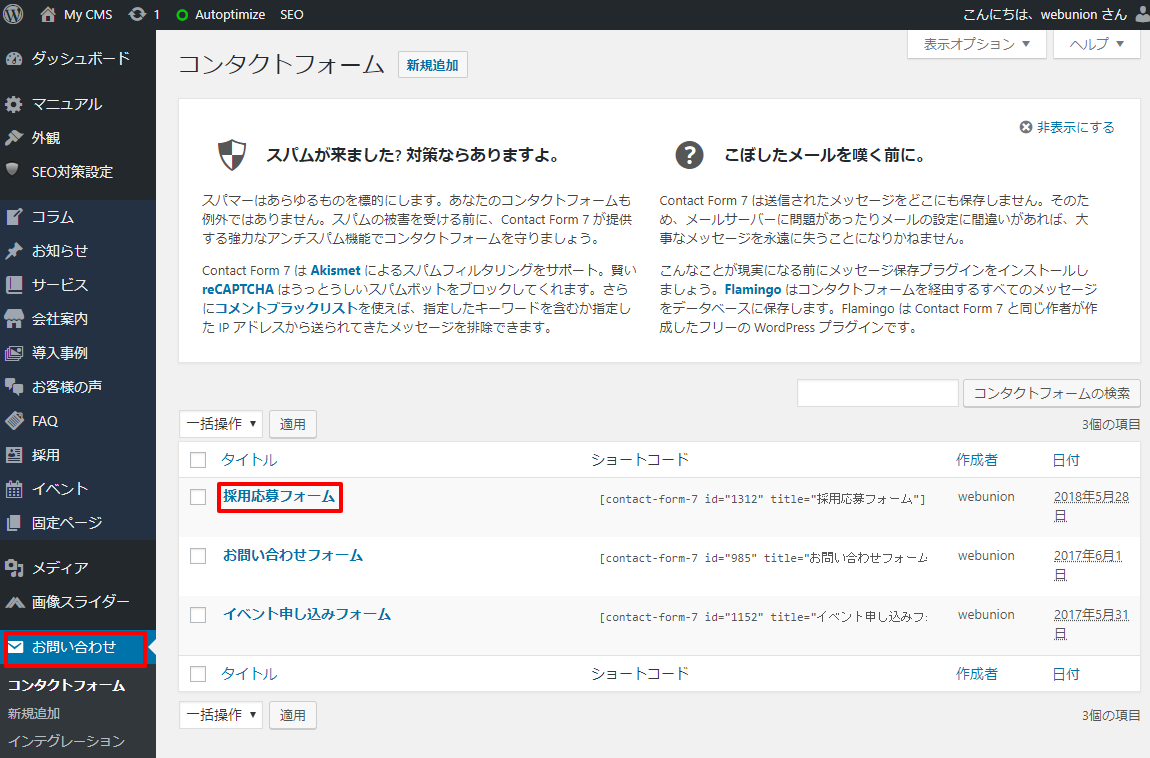Click the 非表示にする dismiss X icon
Image resolution: width=1150 pixels, height=758 pixels.
click(1025, 128)
